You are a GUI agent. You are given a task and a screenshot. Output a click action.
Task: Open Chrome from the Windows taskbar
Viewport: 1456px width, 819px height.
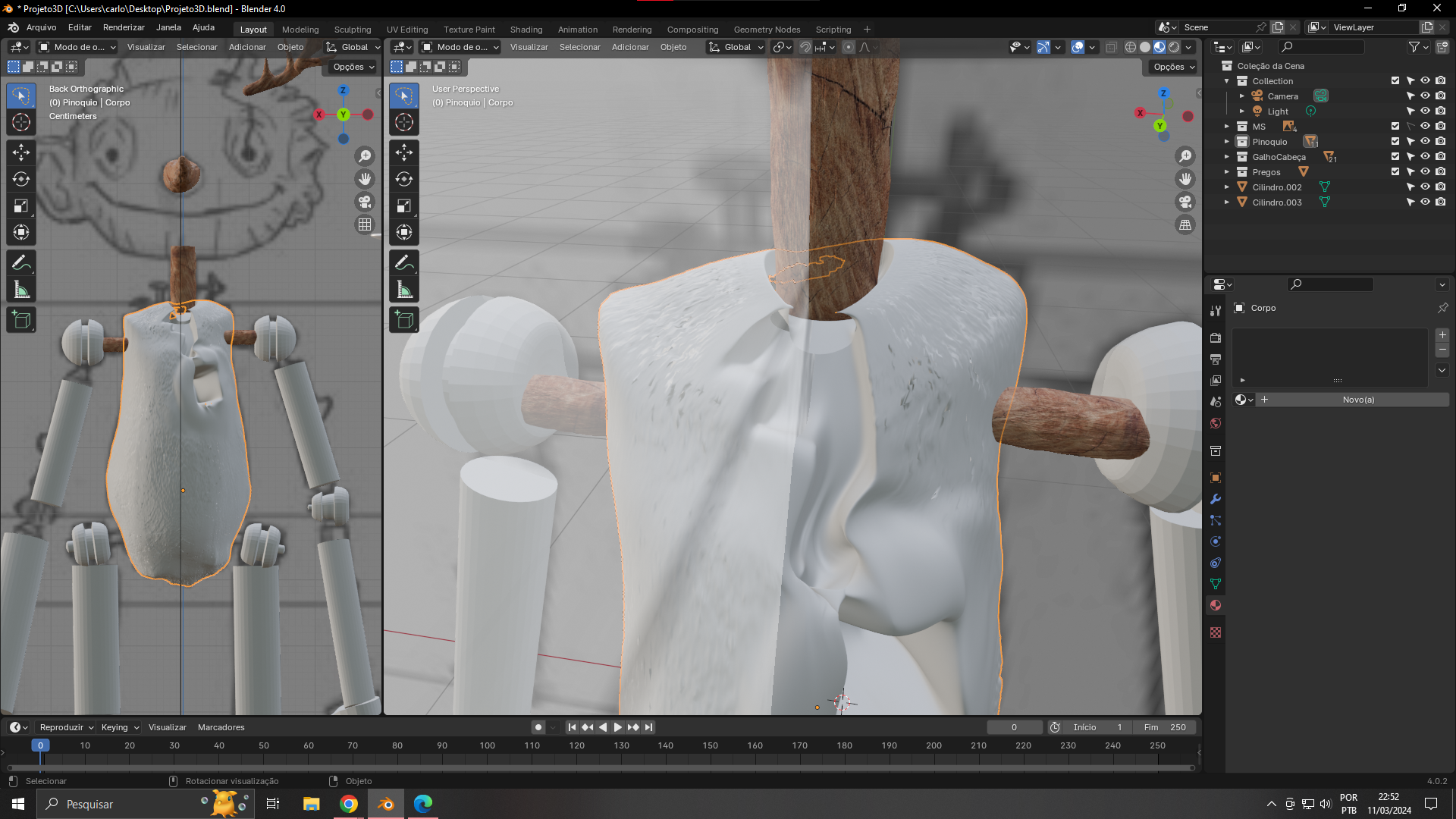point(349,804)
